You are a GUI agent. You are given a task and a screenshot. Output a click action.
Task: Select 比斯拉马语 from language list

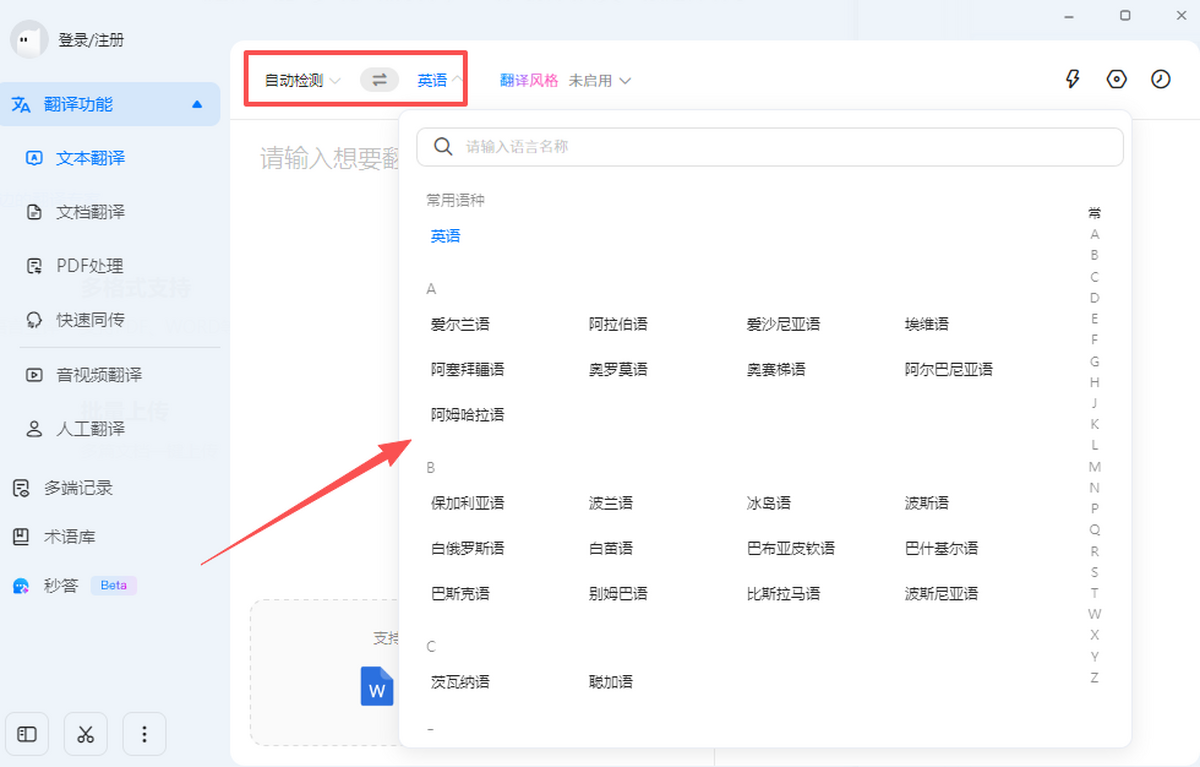pos(783,594)
